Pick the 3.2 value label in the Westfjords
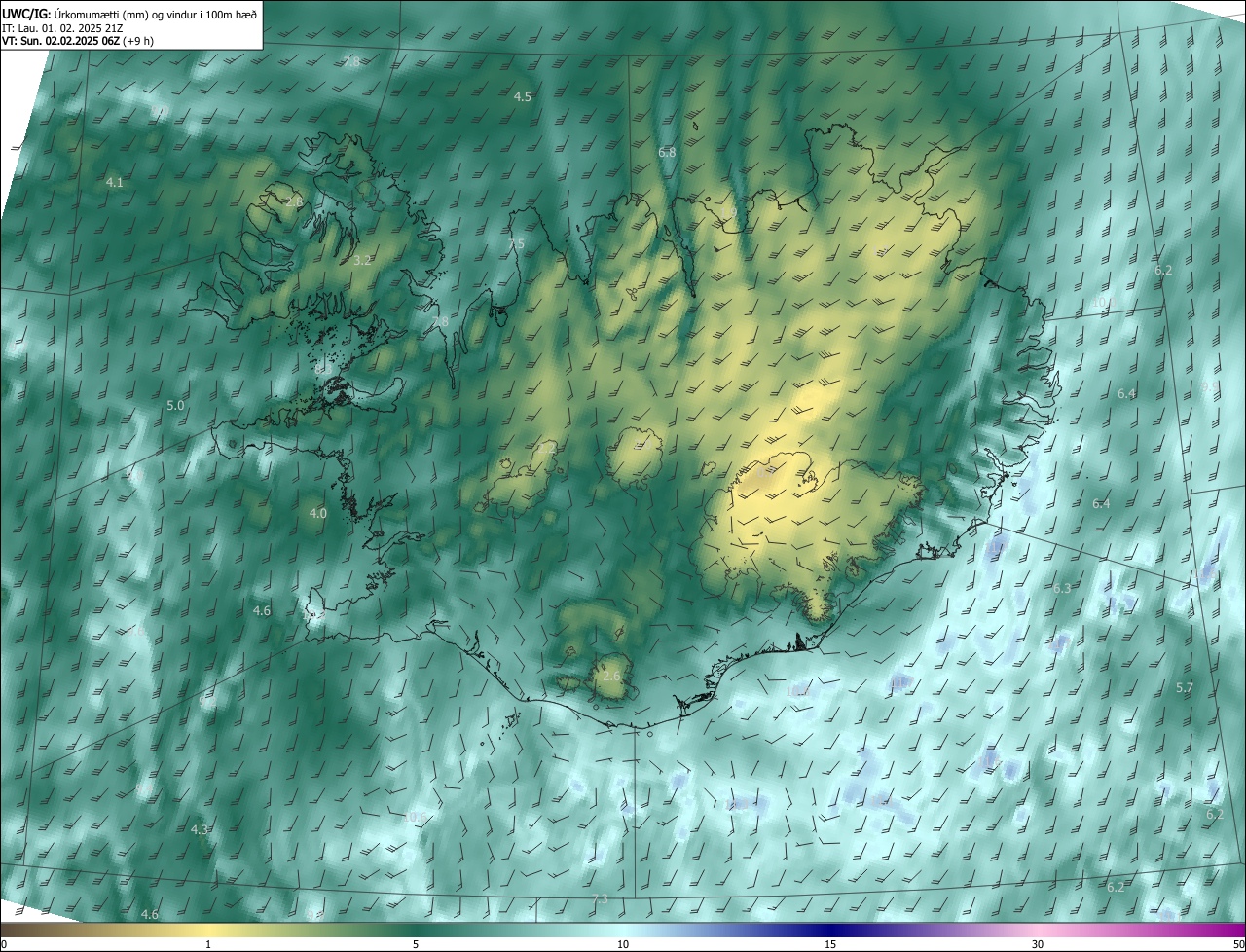The width and height of the screenshot is (1246, 952). tap(362, 261)
